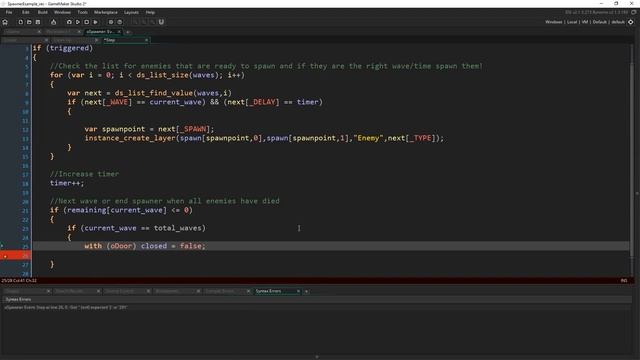
Task: Close the oSpawner Events workspace tab
Action: point(119,31)
